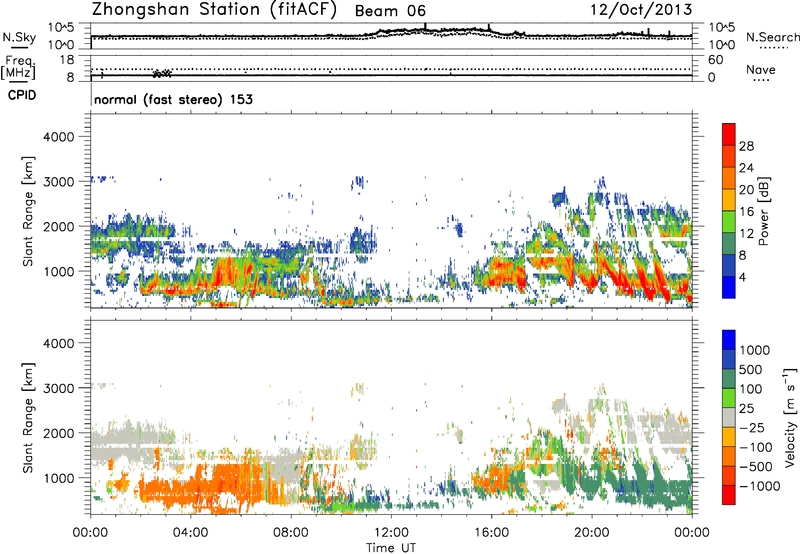This screenshot has height=554, width=800.
Task: Click the "60" Nave axis tick
Action: [x=715, y=60]
